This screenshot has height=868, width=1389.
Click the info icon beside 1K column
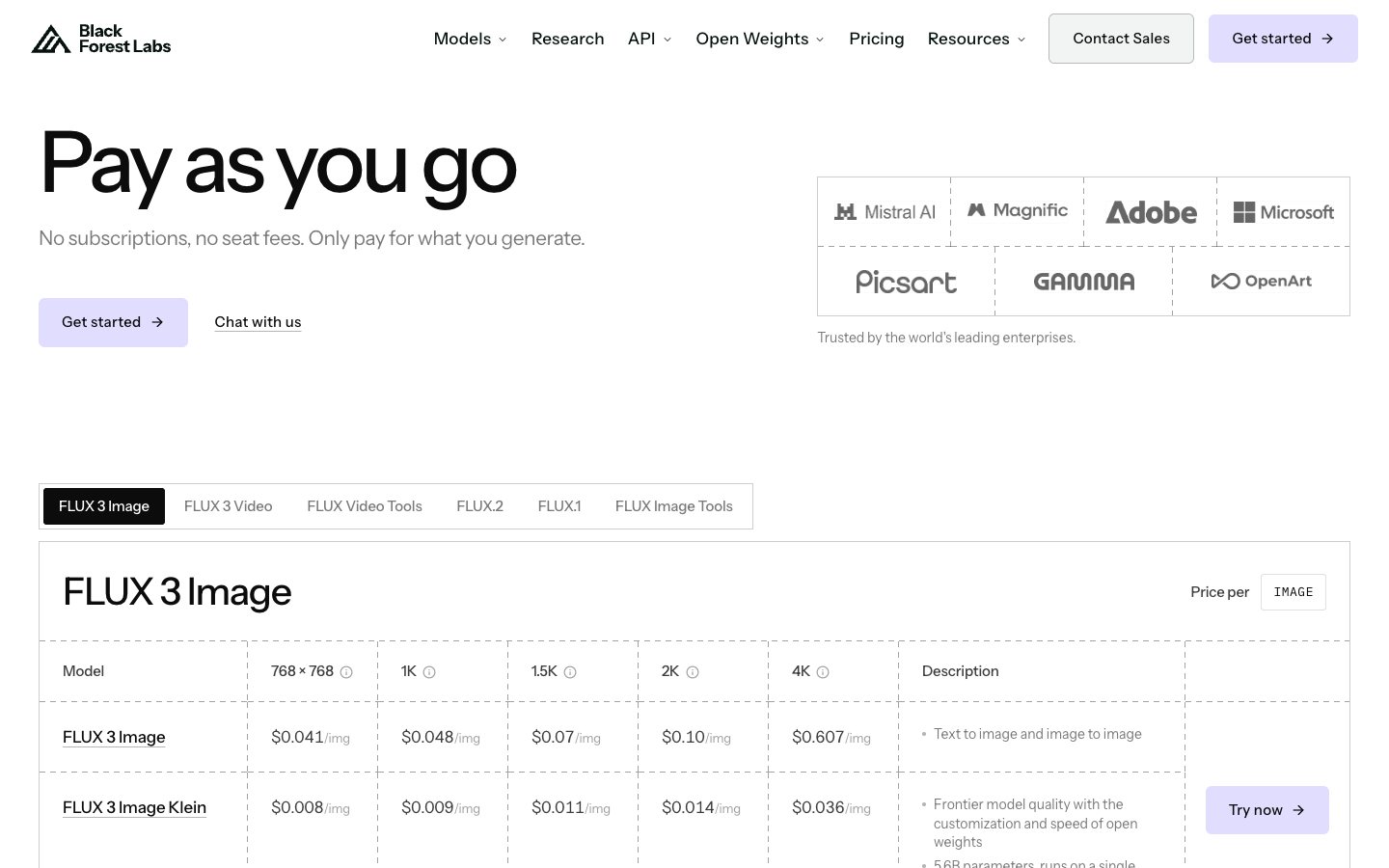pyautogui.click(x=429, y=672)
